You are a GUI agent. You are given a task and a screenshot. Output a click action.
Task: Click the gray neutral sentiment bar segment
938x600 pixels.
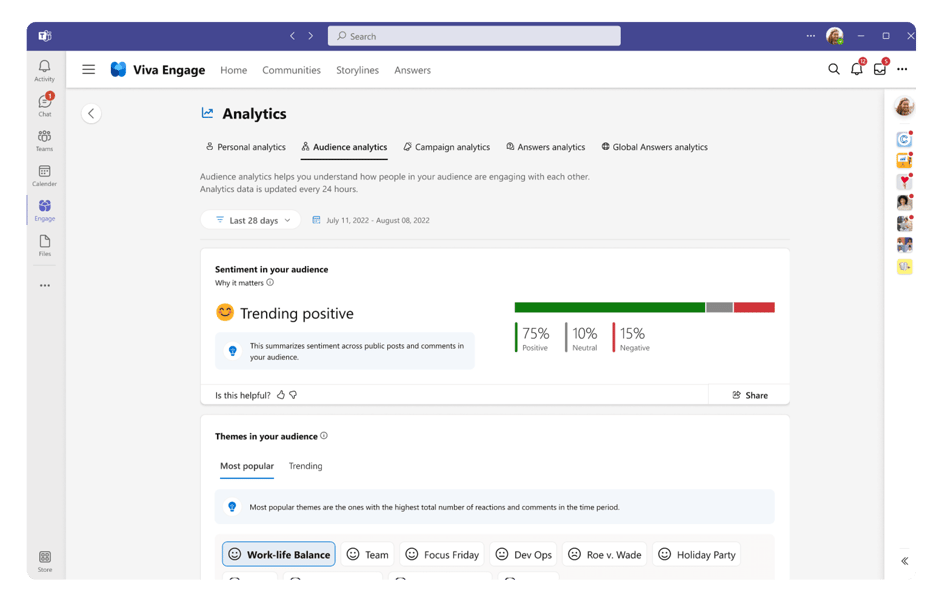tap(719, 307)
